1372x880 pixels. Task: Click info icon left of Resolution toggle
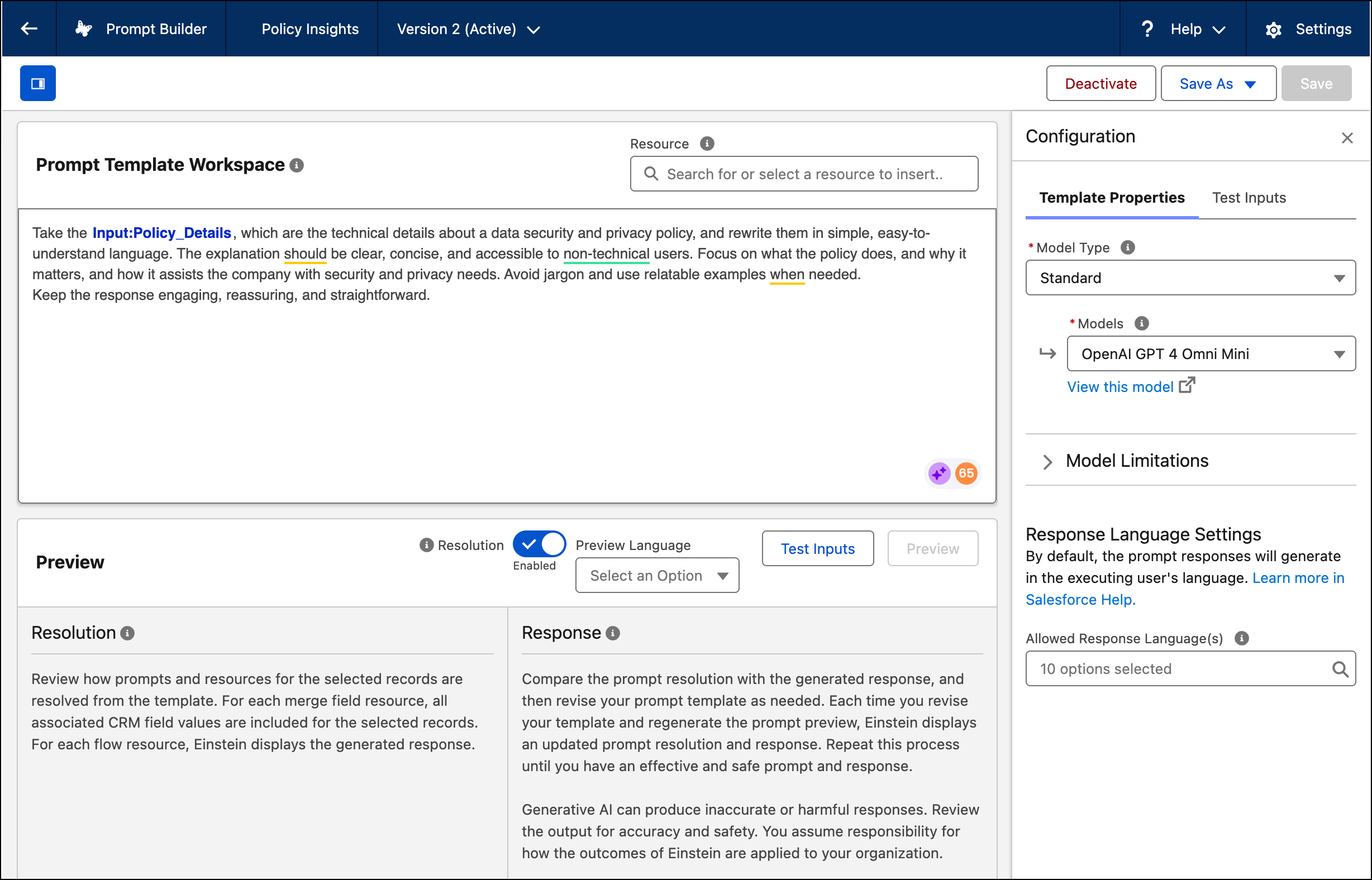tap(426, 545)
